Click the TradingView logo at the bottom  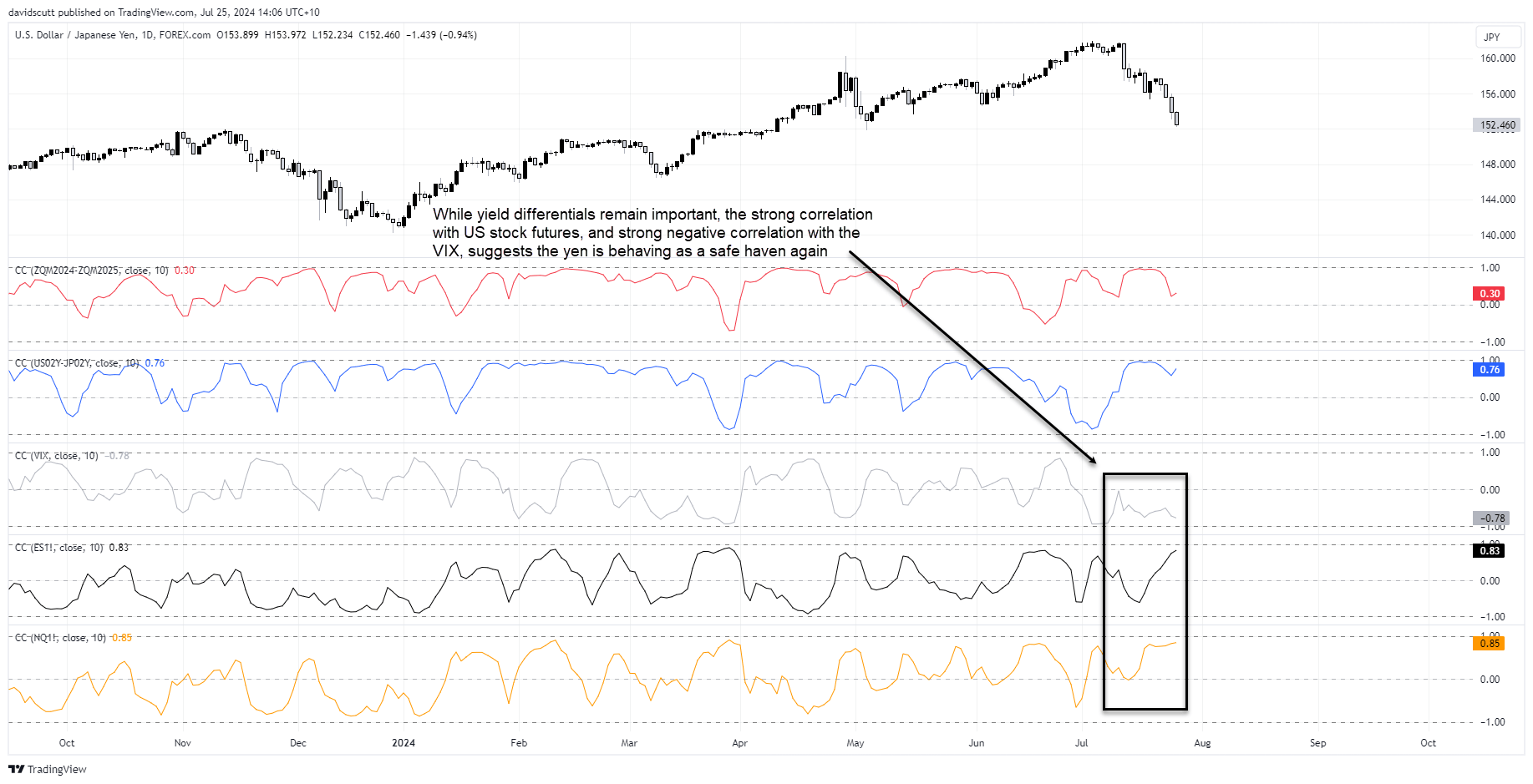(x=48, y=769)
